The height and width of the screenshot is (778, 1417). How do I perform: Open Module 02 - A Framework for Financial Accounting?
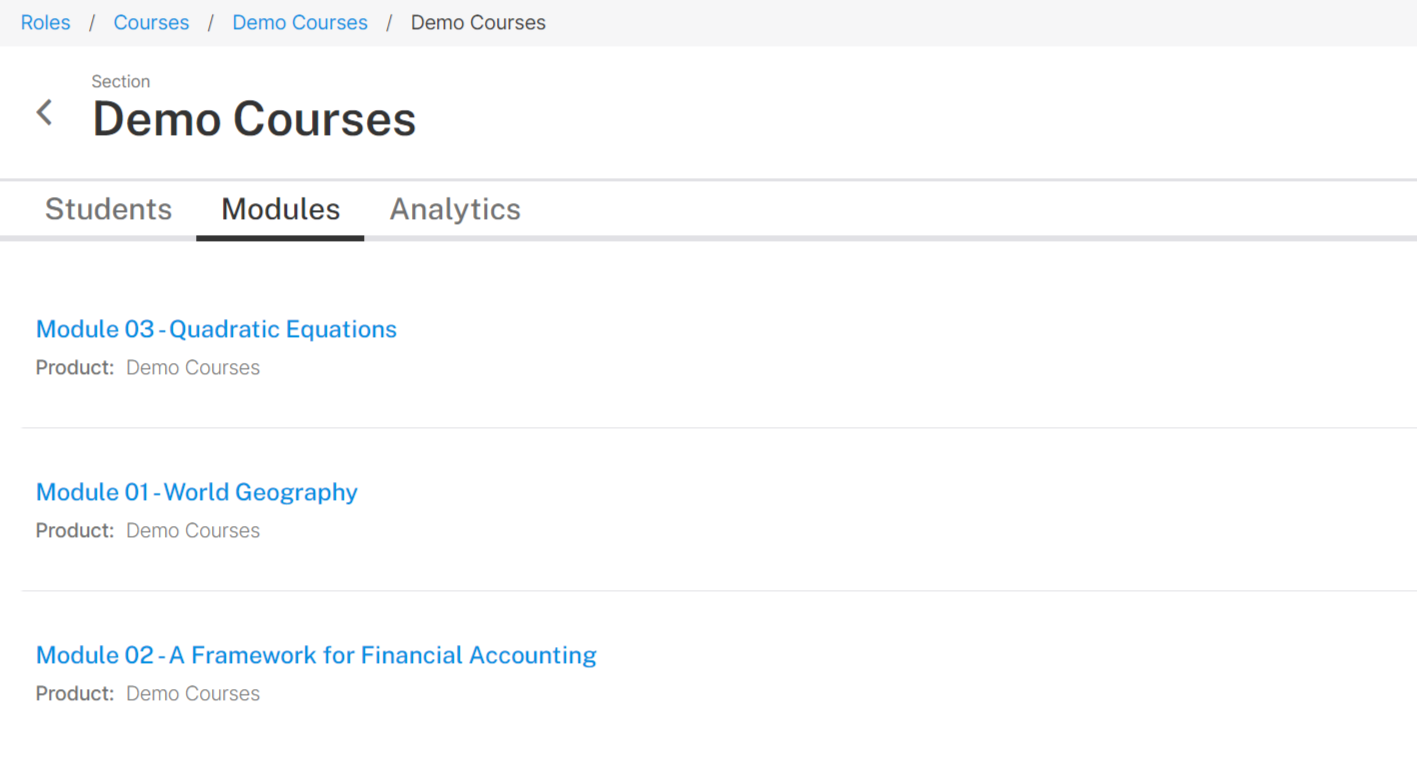coord(316,655)
